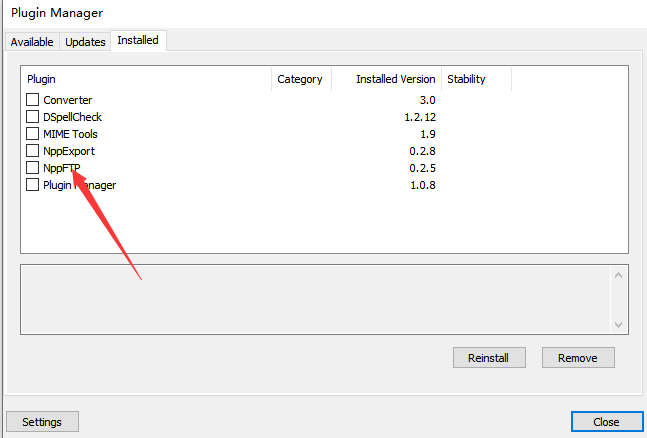Open the Updates tab

coord(85,42)
